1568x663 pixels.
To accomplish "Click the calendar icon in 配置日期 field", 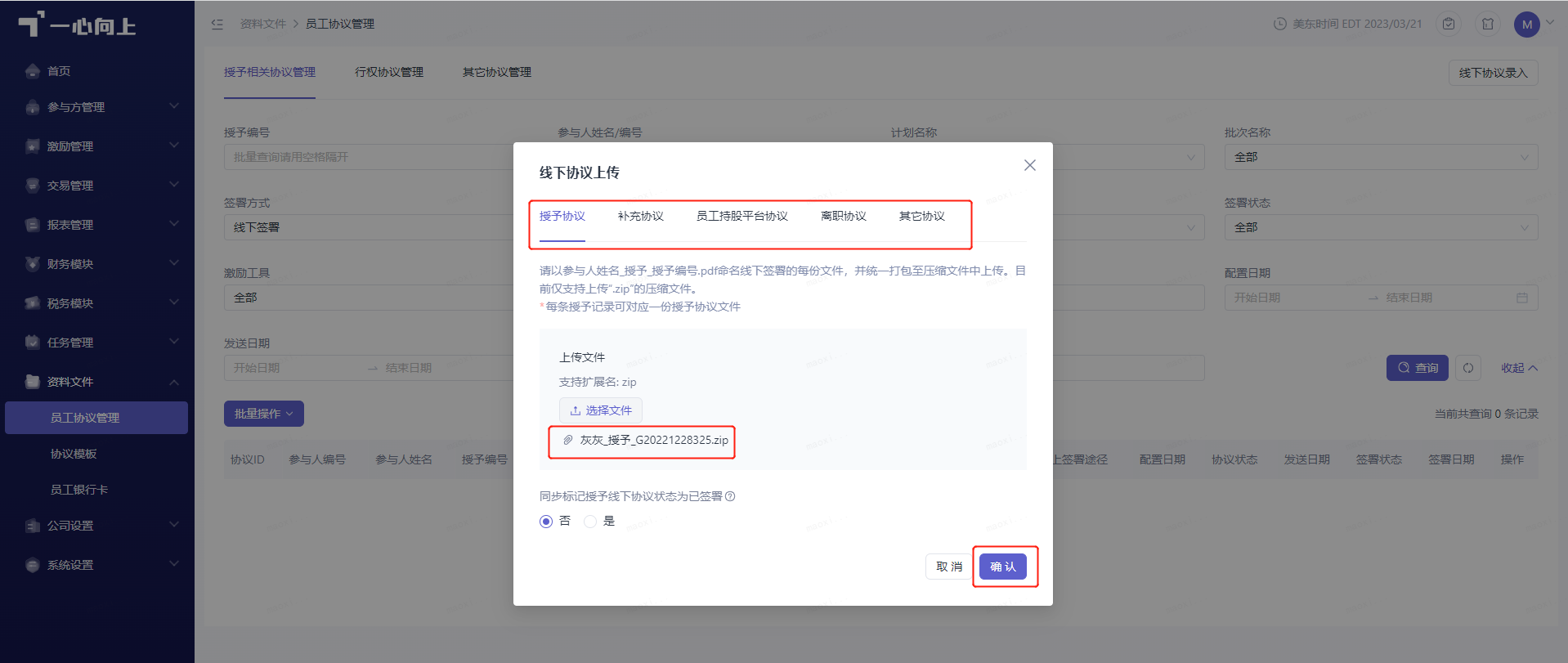I will tap(1522, 298).
